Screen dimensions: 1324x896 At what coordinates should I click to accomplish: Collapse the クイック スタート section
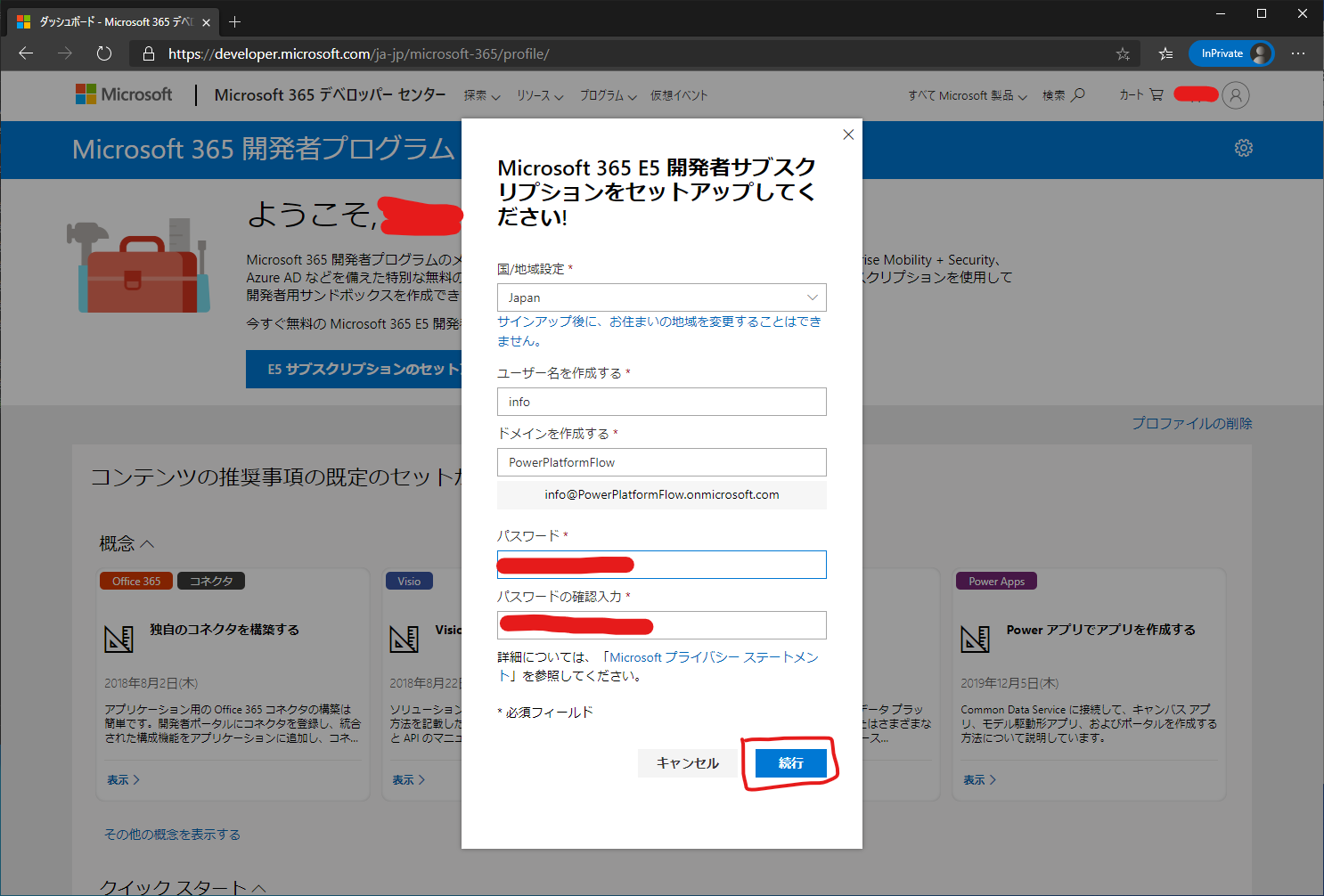(x=184, y=887)
